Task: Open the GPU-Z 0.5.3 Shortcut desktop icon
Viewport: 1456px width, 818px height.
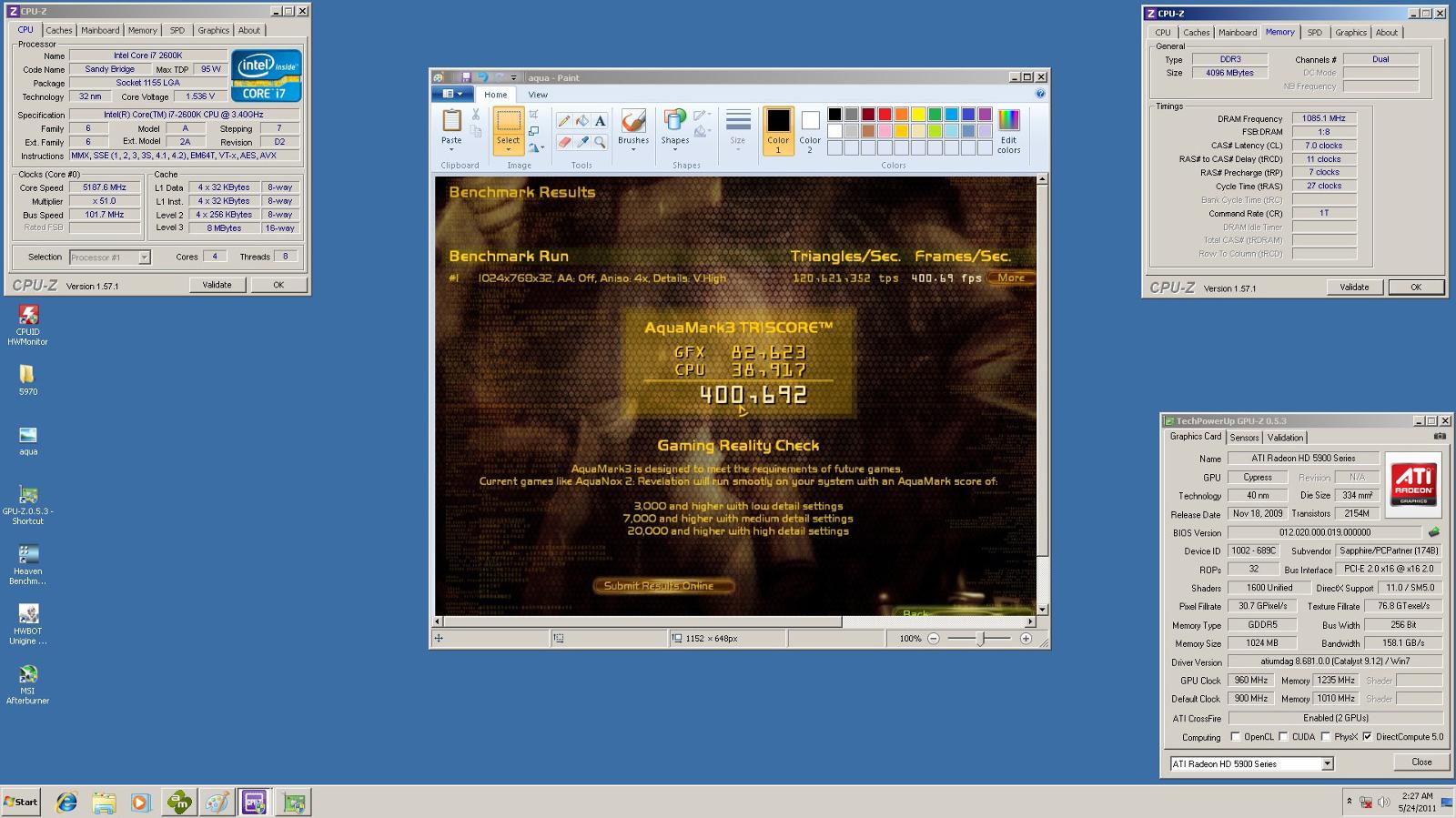Action: point(28,505)
